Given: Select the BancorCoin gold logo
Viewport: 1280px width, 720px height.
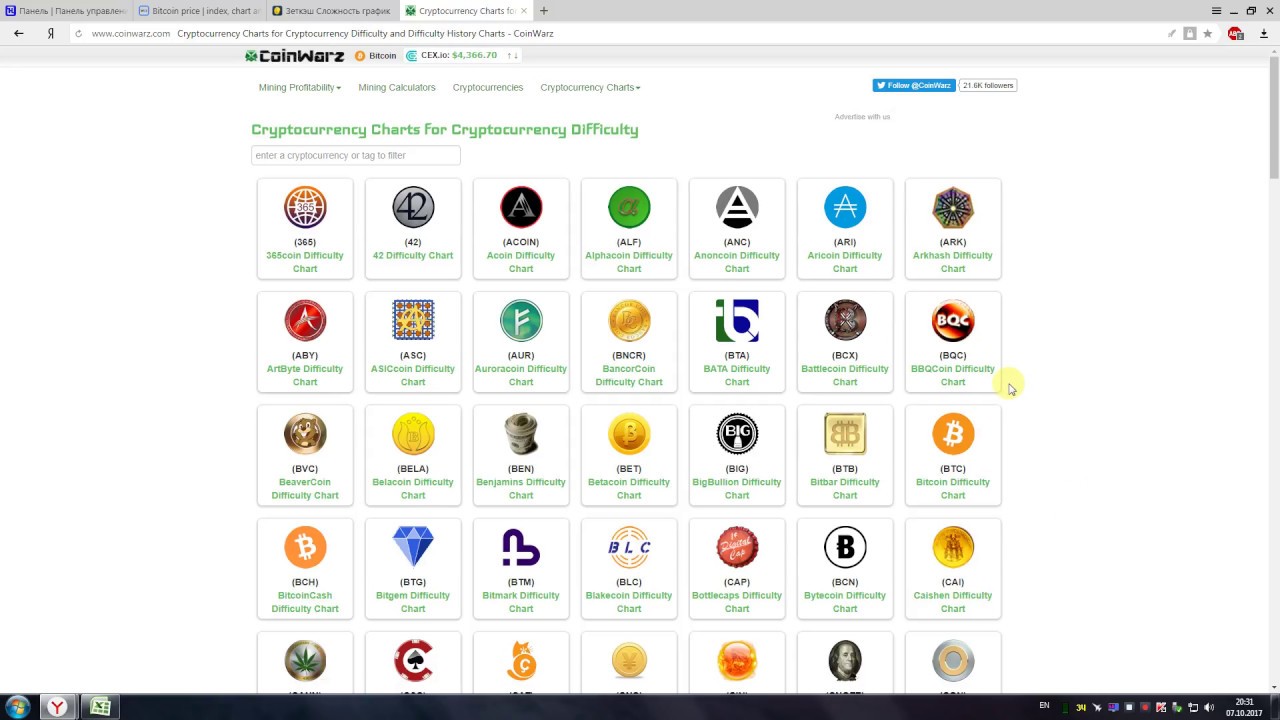Looking at the screenshot, I should 629,321.
